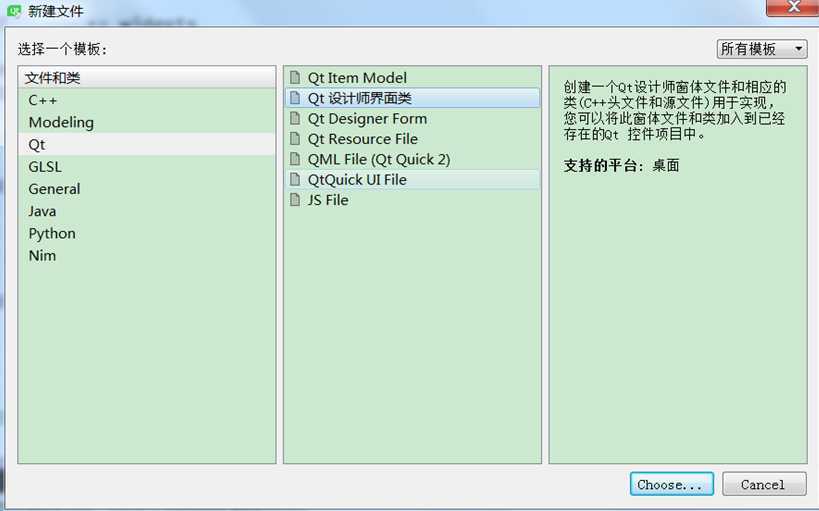Select the Python category

pyautogui.click(x=147, y=233)
